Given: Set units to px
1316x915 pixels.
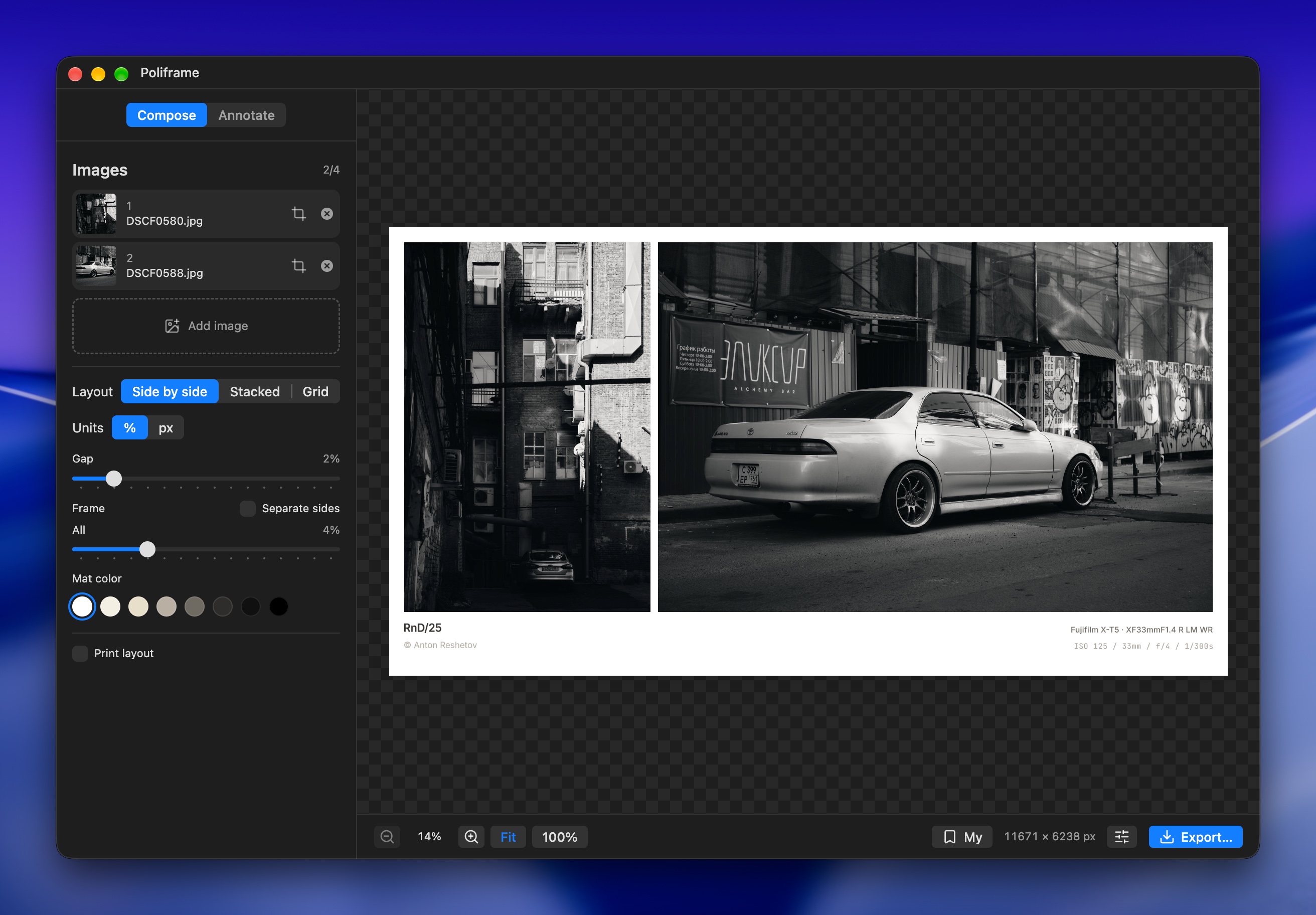Looking at the screenshot, I should click(166, 428).
